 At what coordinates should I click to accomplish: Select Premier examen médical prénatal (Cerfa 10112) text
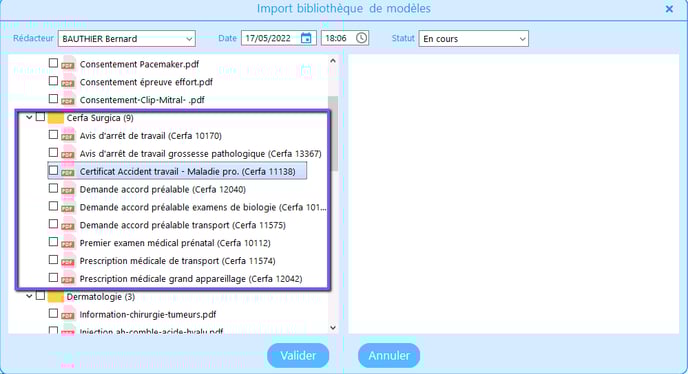tap(175, 243)
